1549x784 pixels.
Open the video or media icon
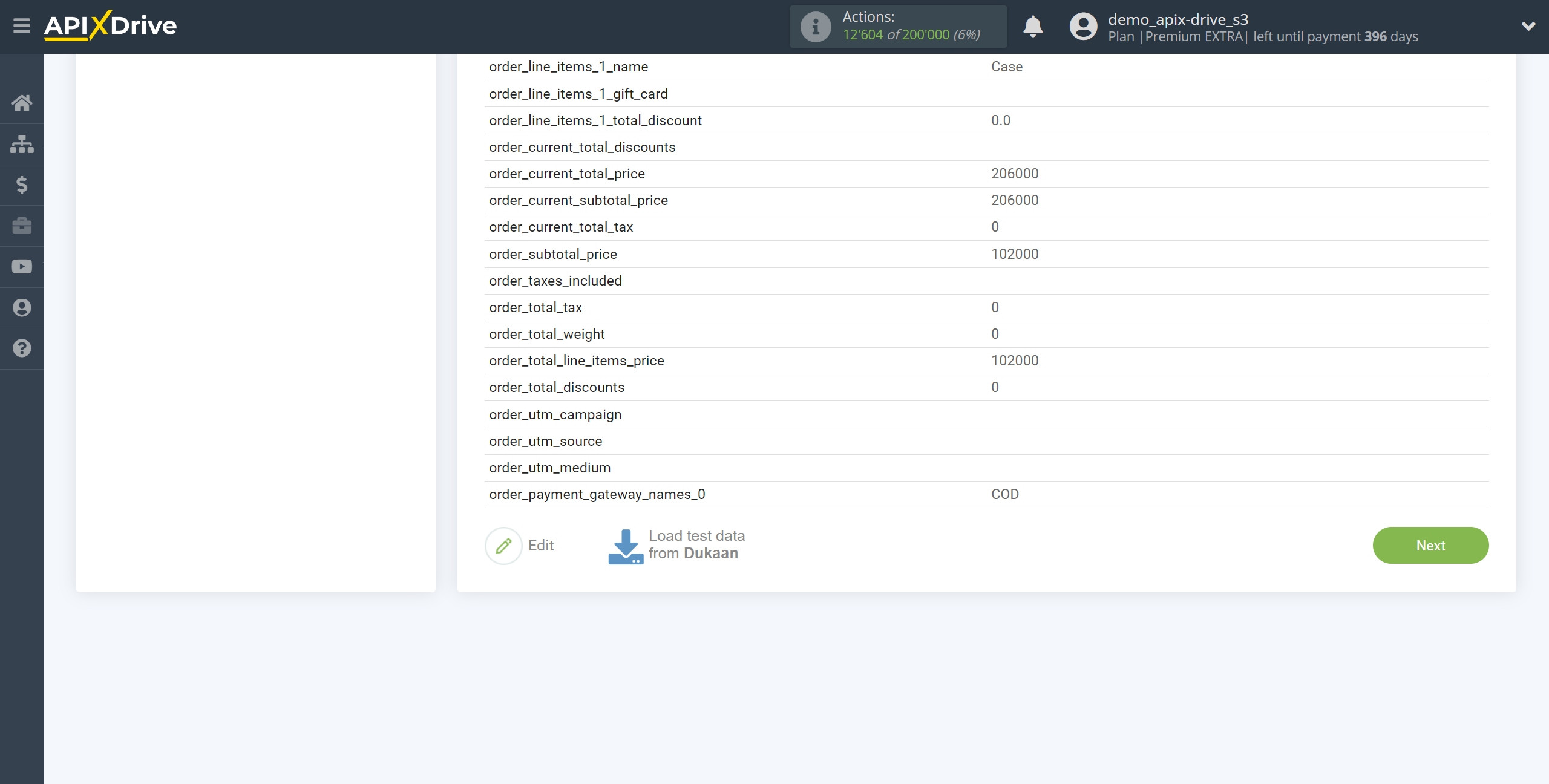22,266
